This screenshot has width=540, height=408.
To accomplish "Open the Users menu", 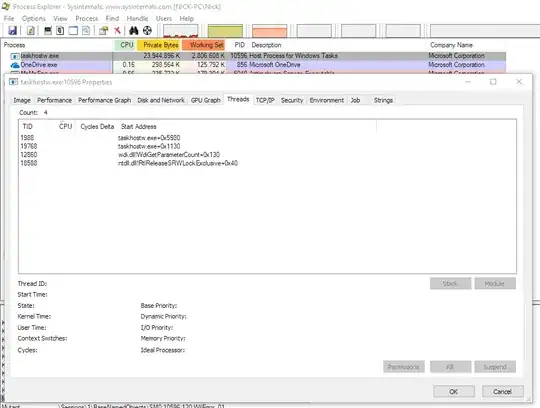I will (164, 19).
